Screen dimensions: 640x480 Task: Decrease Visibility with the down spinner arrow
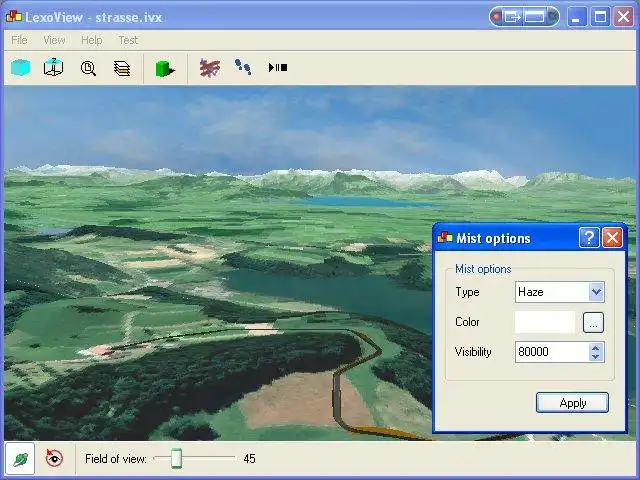click(x=596, y=356)
